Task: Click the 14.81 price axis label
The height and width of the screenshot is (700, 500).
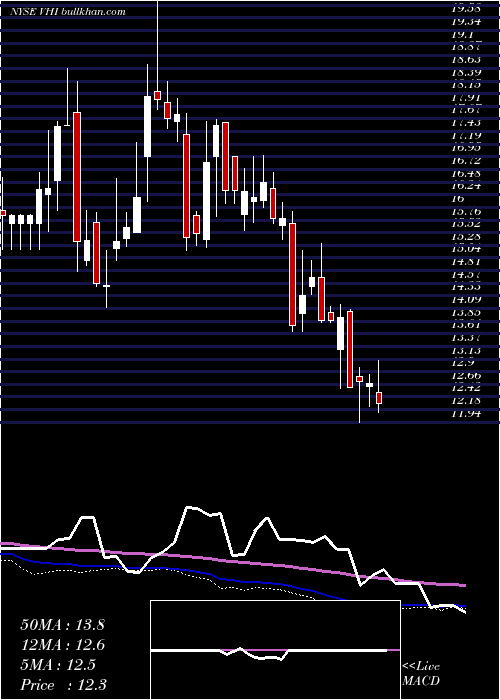Action: point(466,261)
